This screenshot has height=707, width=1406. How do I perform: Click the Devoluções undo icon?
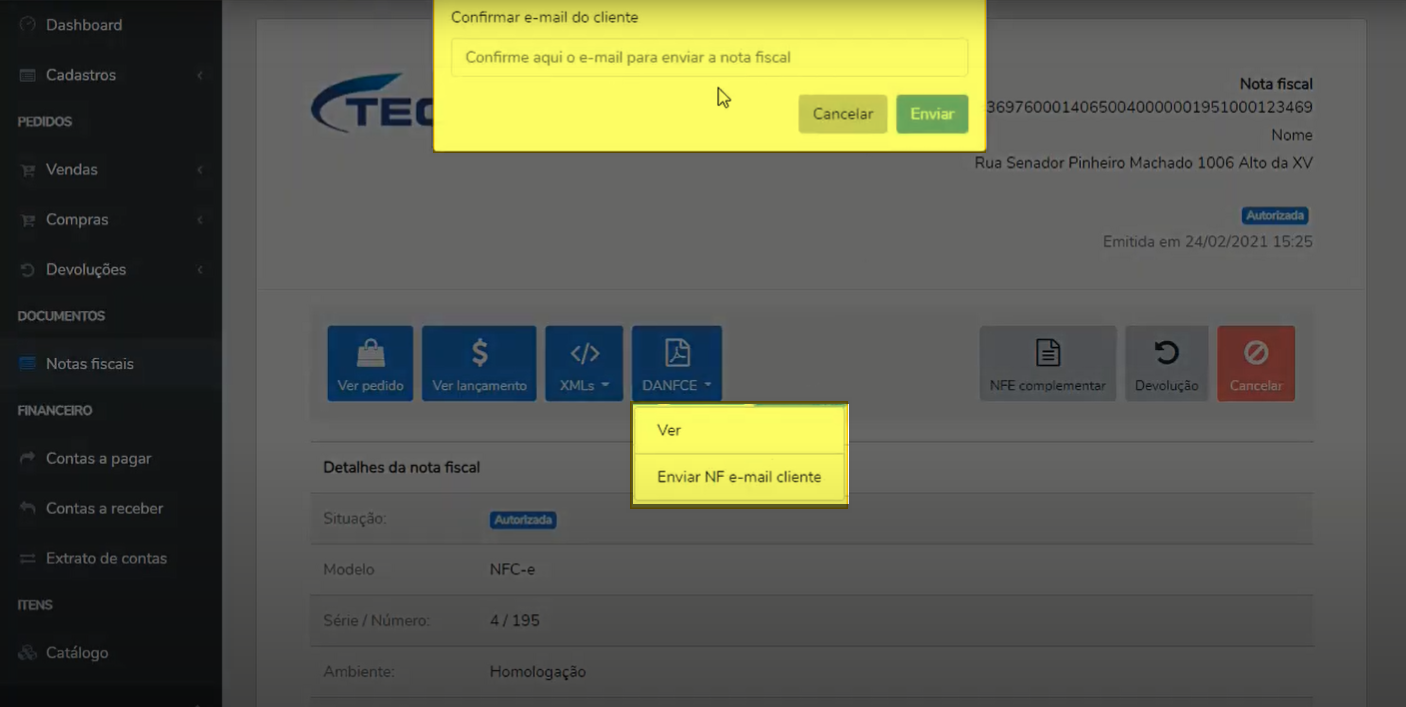point(28,270)
